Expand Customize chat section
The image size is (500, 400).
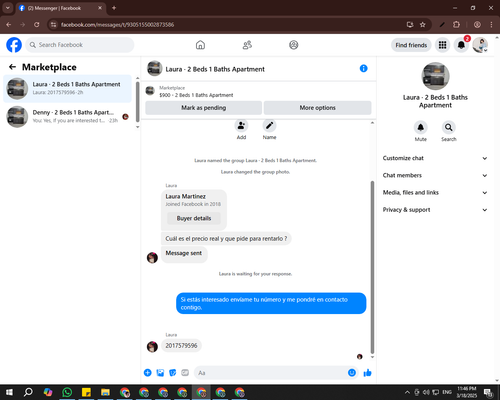pyautogui.click(x=435, y=158)
